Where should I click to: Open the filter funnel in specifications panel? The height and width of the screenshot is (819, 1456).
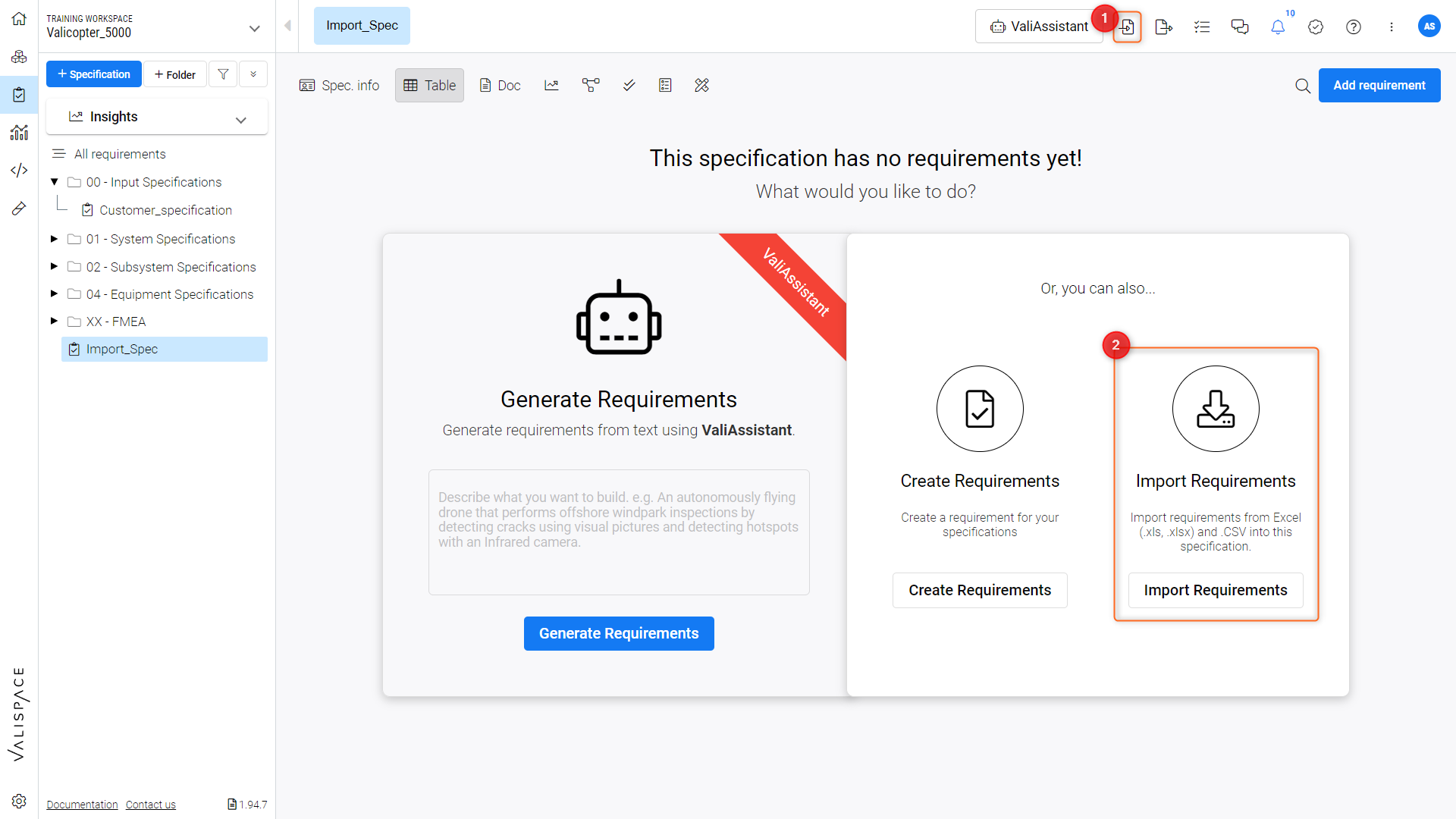223,74
